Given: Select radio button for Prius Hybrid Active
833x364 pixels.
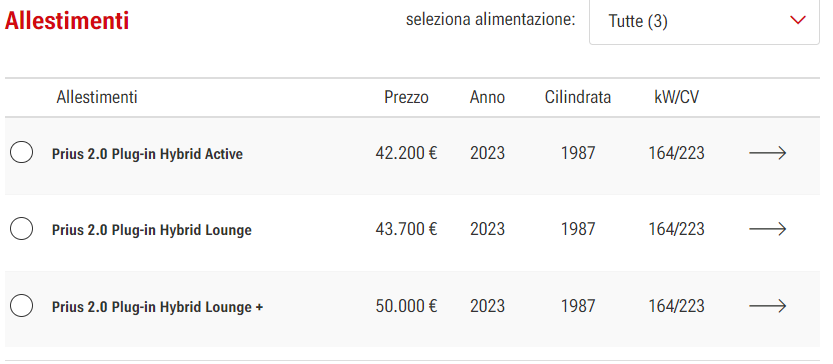Looking at the screenshot, I should point(21,153).
